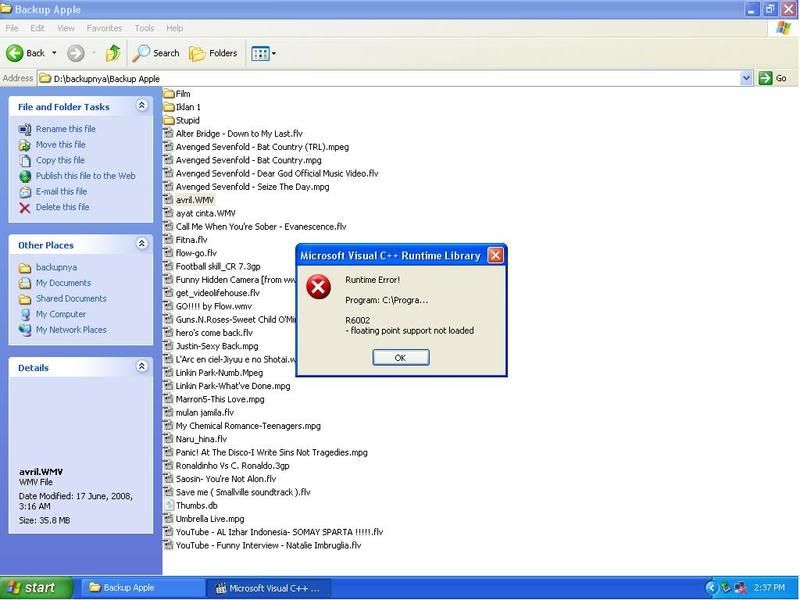
Task: Select mulan jamila.flv file icon
Action: (x=168, y=412)
